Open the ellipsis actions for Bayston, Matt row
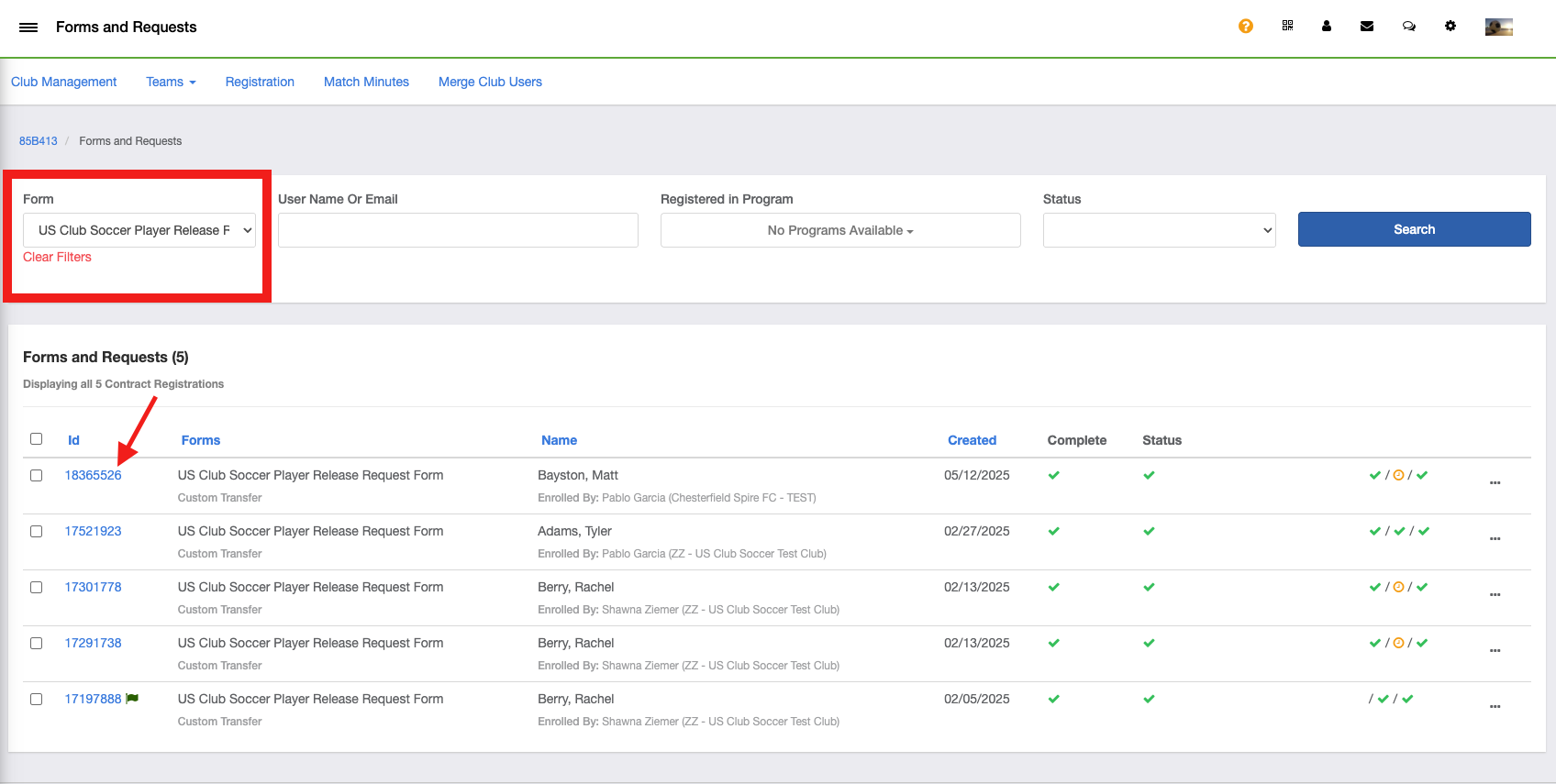This screenshot has width=1556, height=784. pos(1495,482)
